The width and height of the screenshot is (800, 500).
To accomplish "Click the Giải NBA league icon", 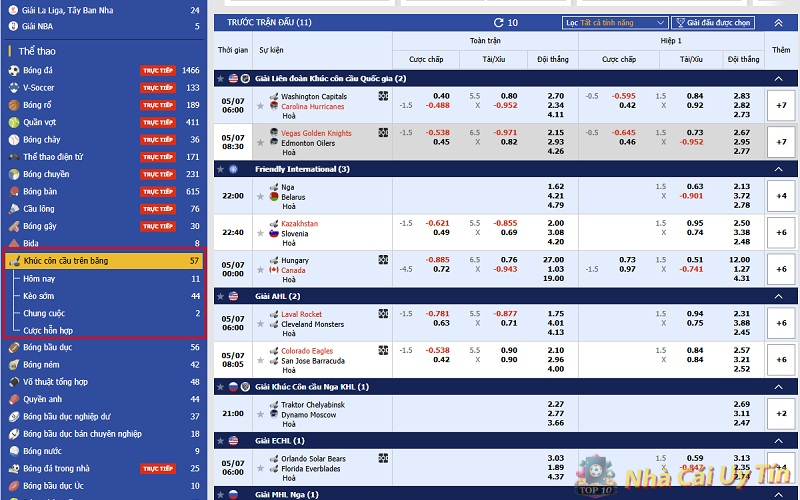I will pyautogui.click(x=13, y=26).
